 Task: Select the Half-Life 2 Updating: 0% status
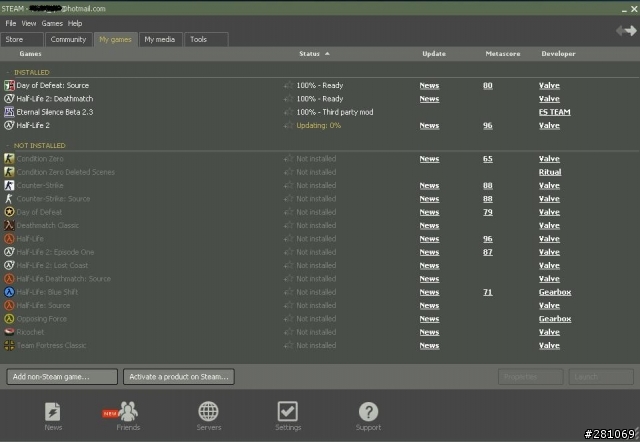pyautogui.click(x=319, y=125)
